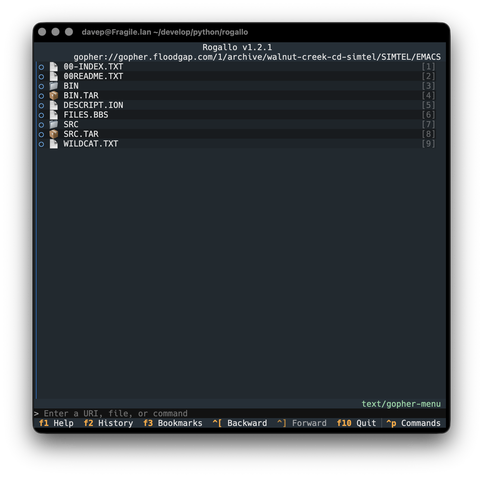Click the third window control button in the title bar
This screenshot has width=483, height=477.
pyautogui.click(x=69, y=32)
